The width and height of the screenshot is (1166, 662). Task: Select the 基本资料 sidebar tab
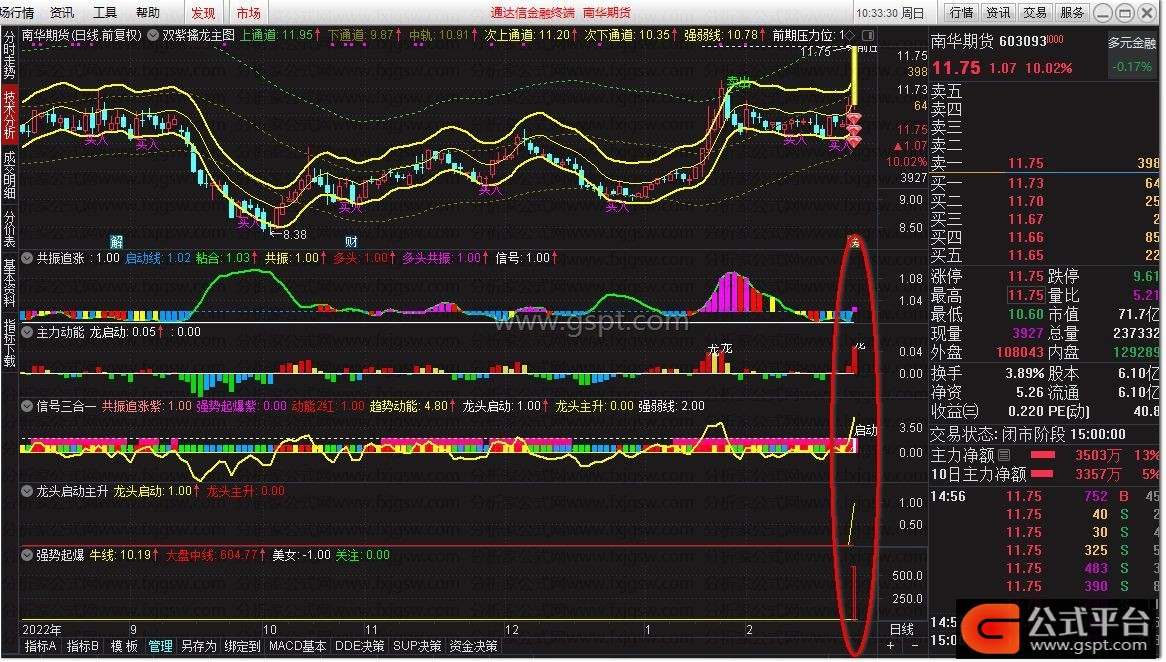pos(9,283)
